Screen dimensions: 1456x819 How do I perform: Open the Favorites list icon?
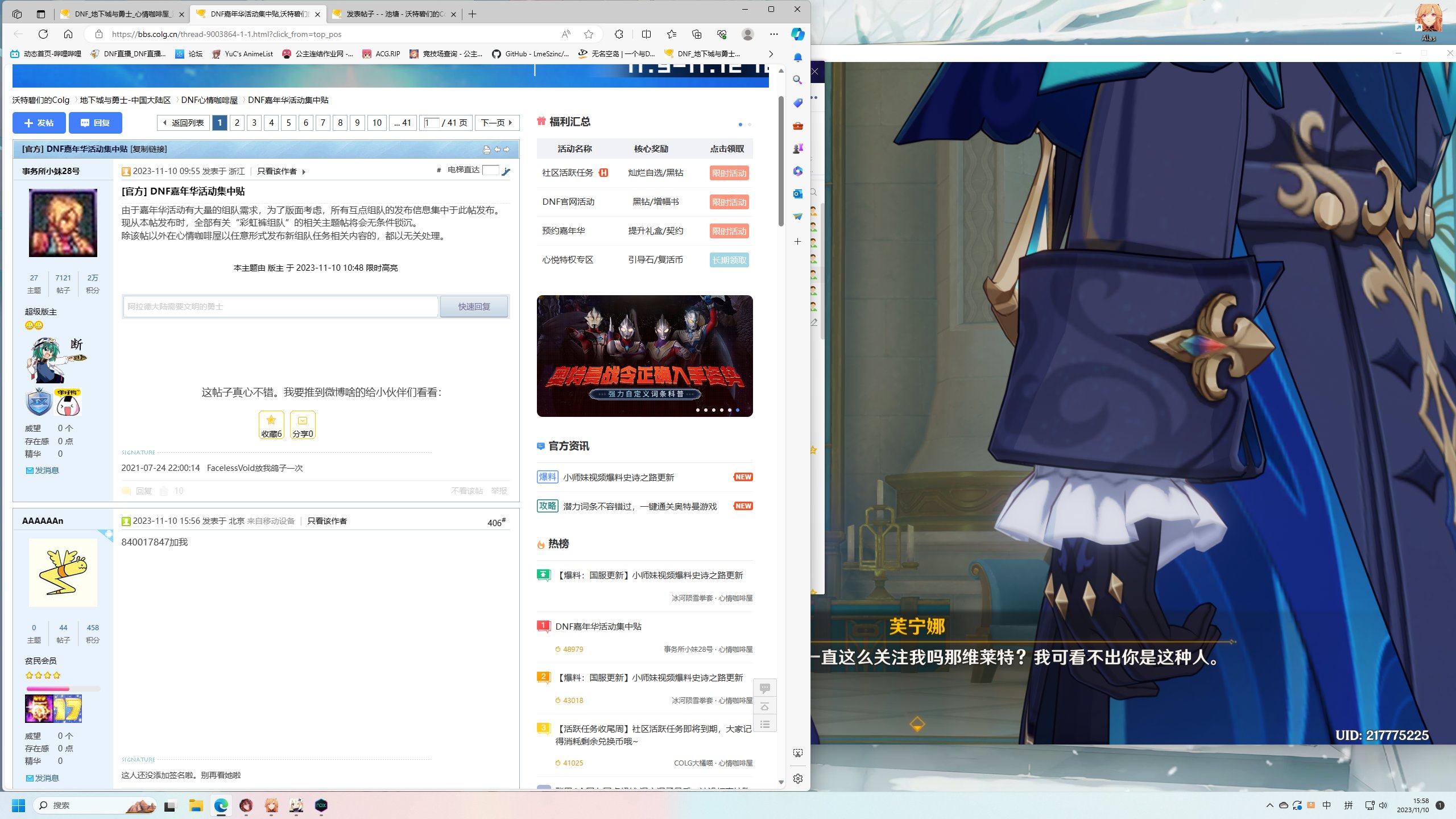(672, 34)
